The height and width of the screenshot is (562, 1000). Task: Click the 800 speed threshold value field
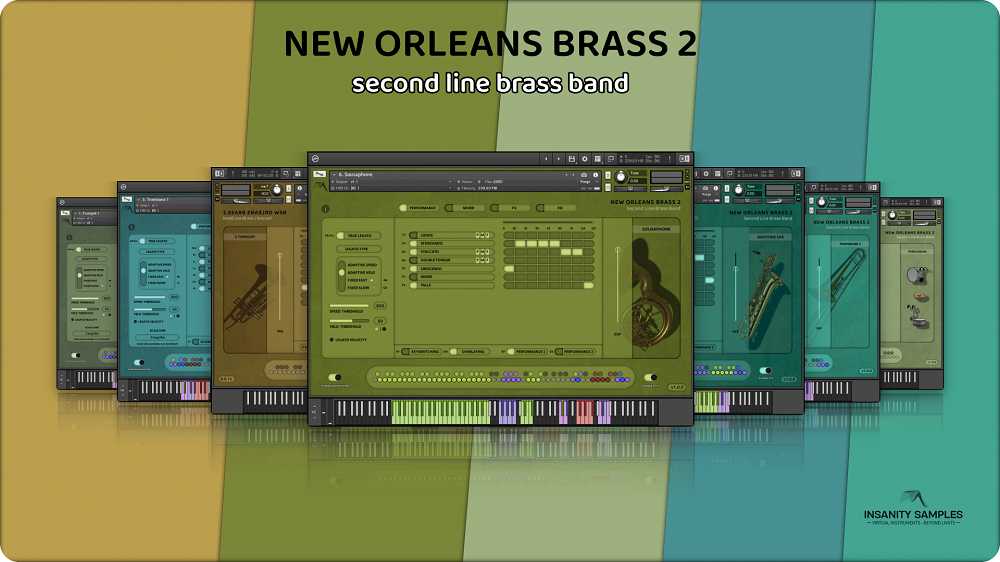380,306
